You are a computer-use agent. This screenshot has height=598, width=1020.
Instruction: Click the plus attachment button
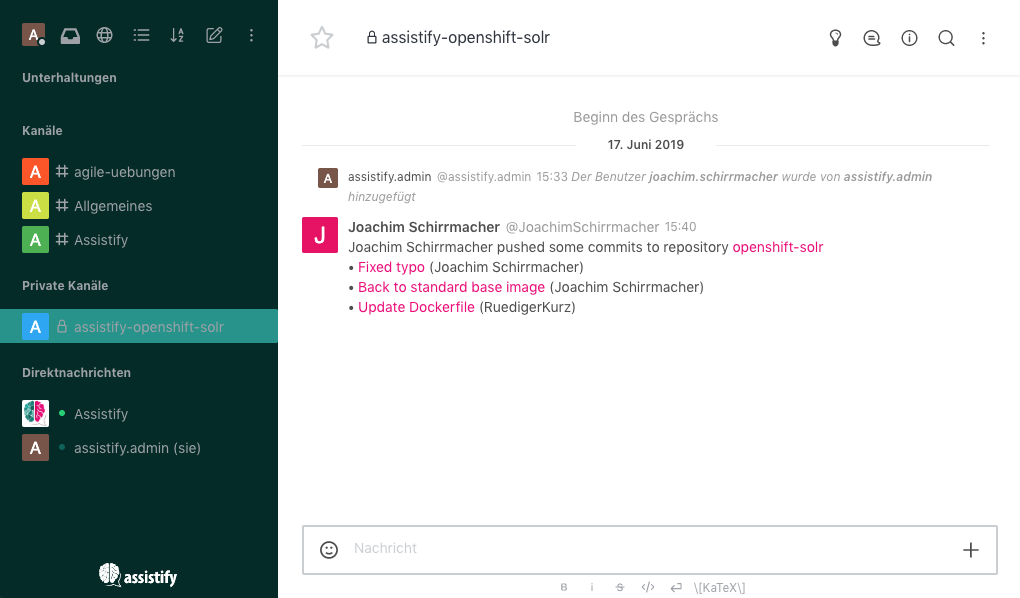[x=971, y=550]
